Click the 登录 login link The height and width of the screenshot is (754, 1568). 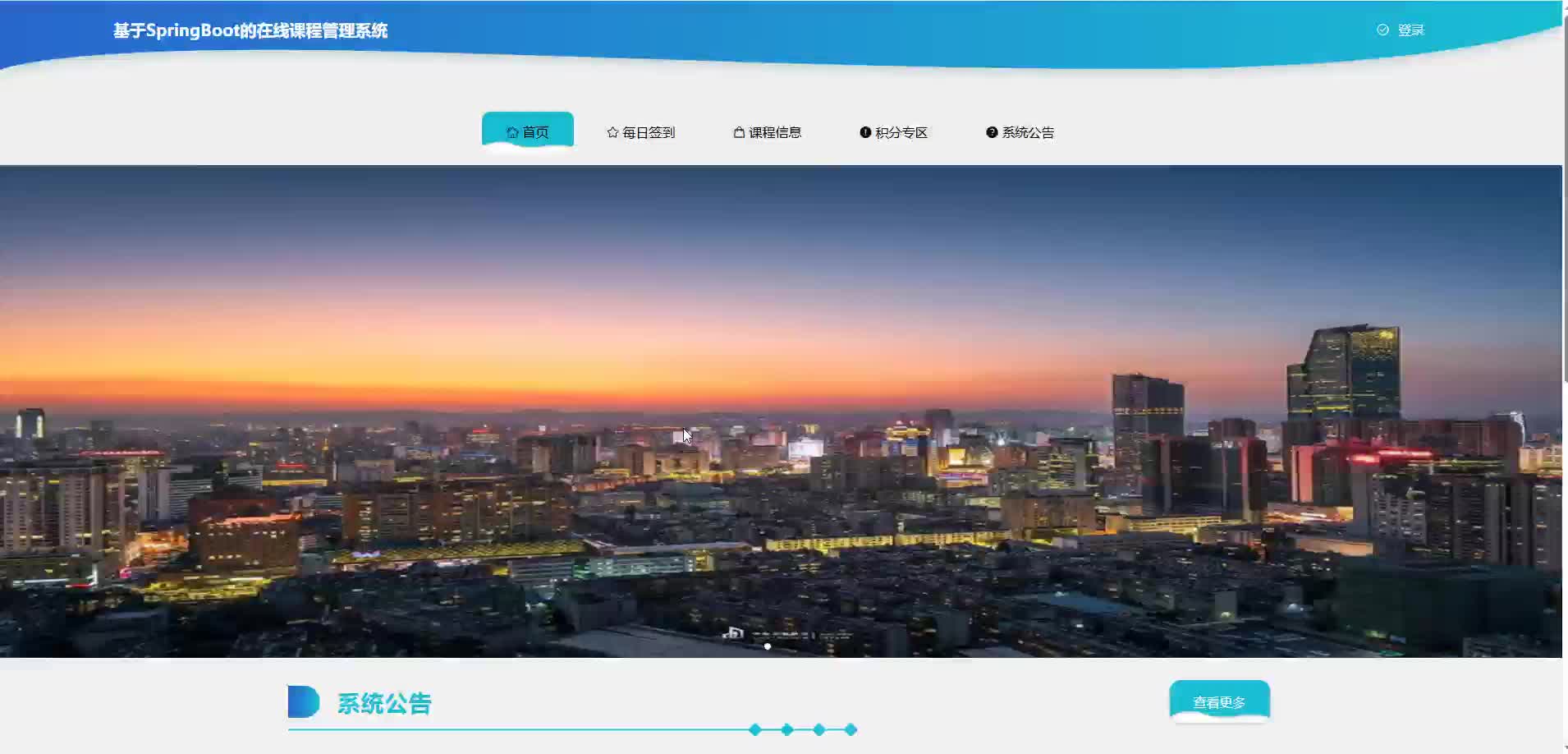tap(1401, 30)
